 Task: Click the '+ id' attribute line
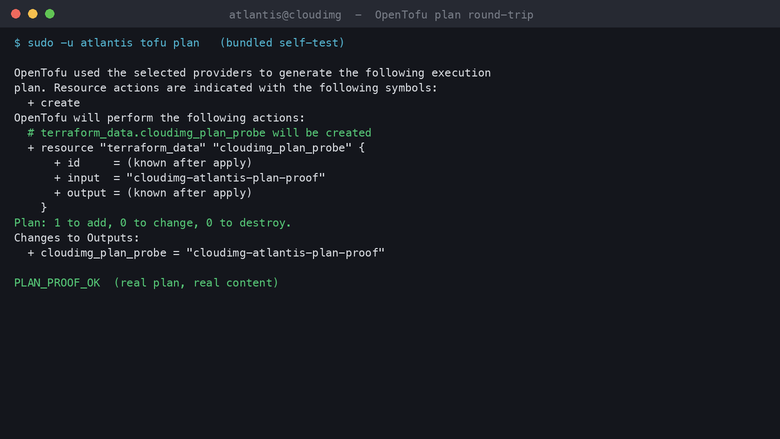click(x=153, y=163)
